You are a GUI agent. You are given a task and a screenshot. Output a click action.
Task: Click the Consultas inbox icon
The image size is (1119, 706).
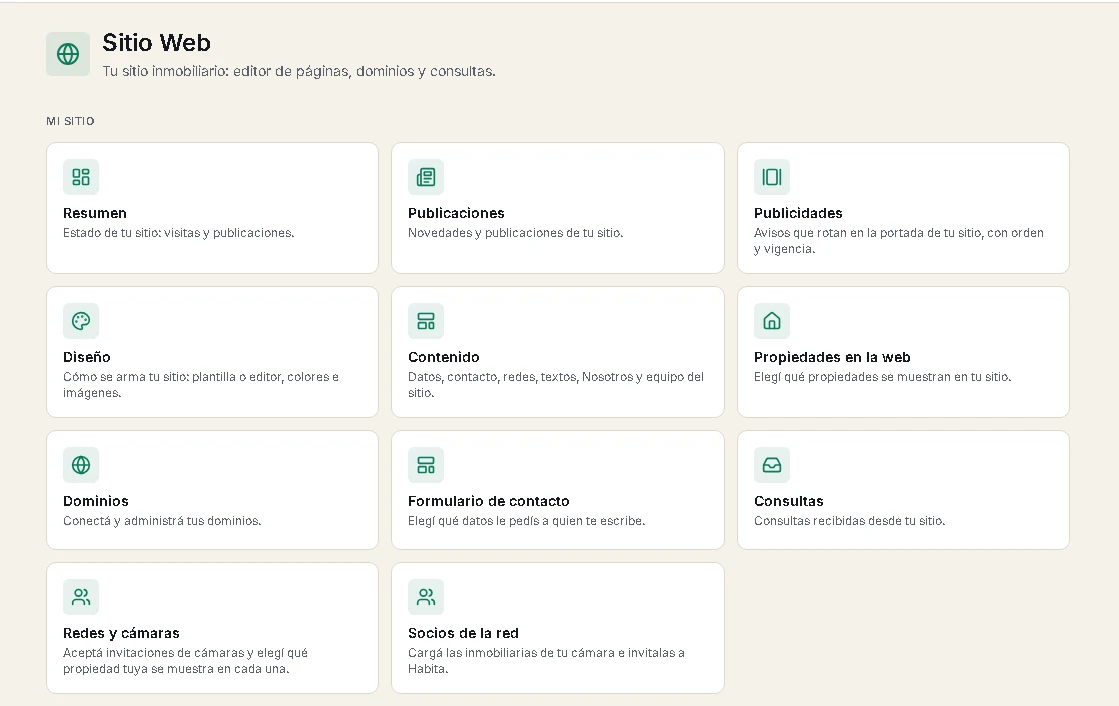point(771,465)
